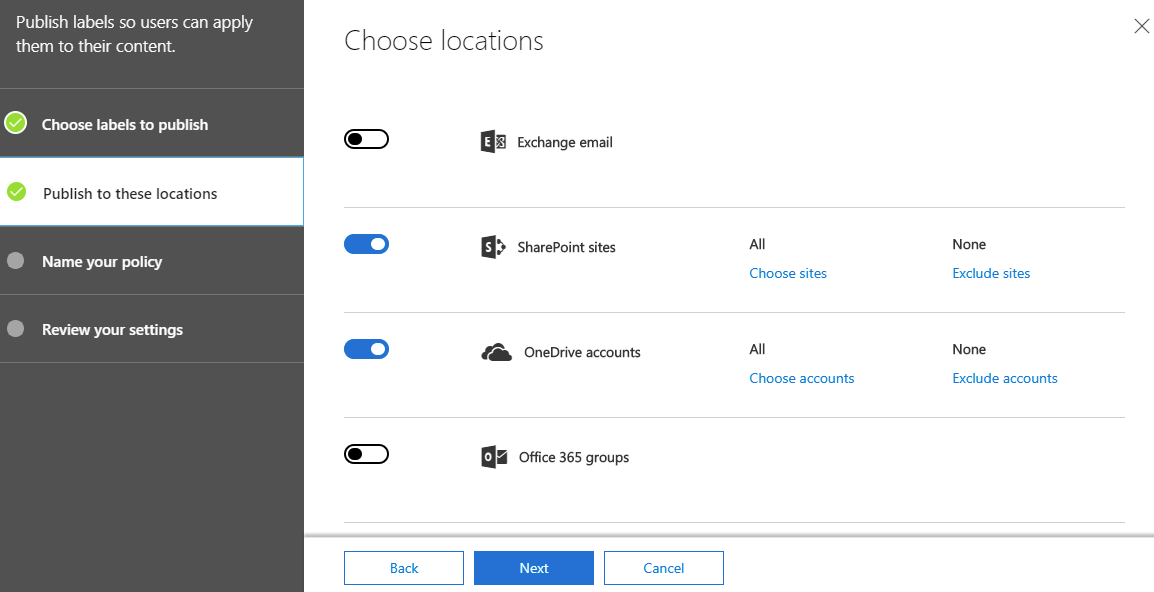Click "All" in the OneDrive accounts row
This screenshot has width=1154, height=592.
tap(757, 349)
